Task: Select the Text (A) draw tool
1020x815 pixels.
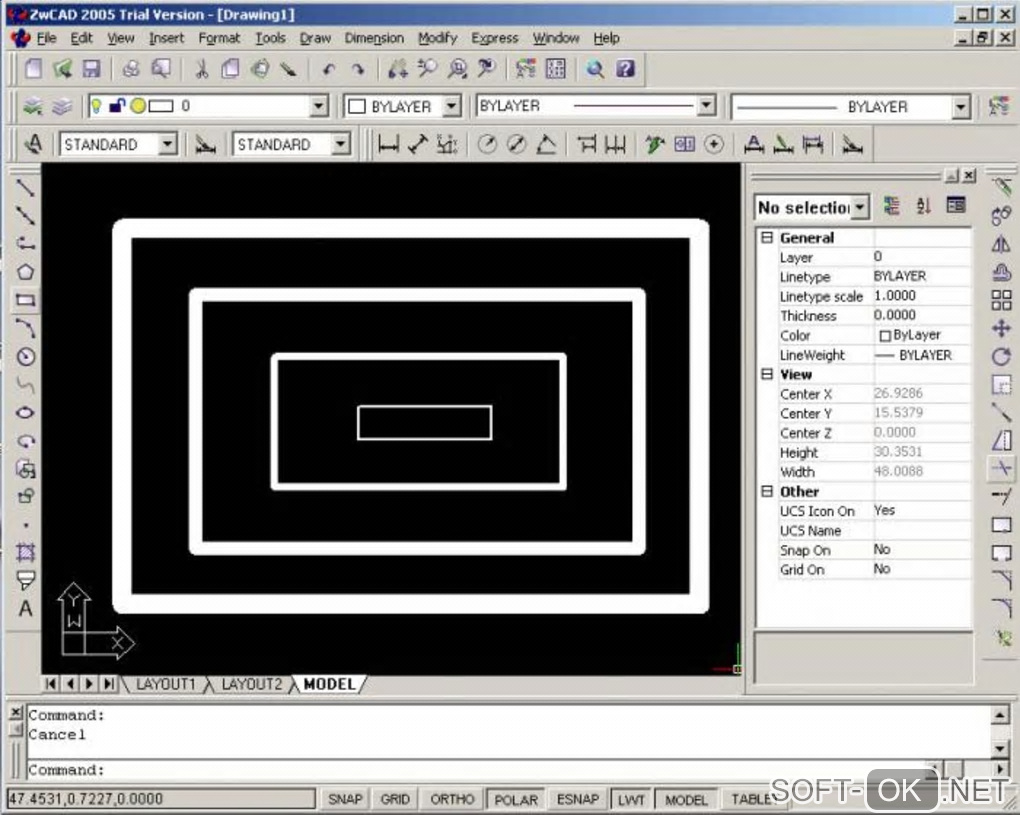Action: [x=25, y=609]
